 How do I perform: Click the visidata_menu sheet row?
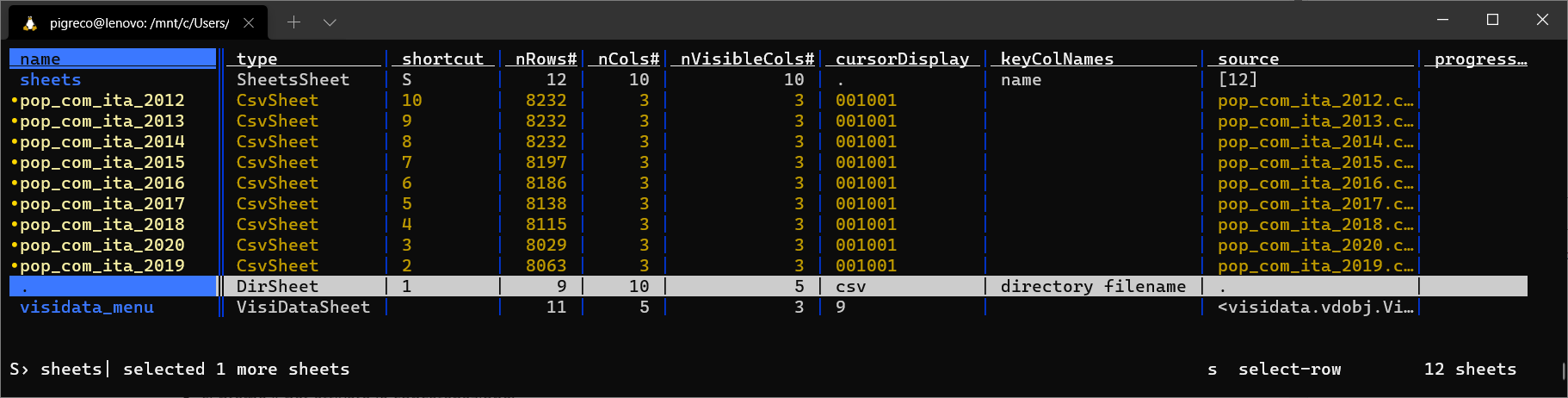[87, 308]
